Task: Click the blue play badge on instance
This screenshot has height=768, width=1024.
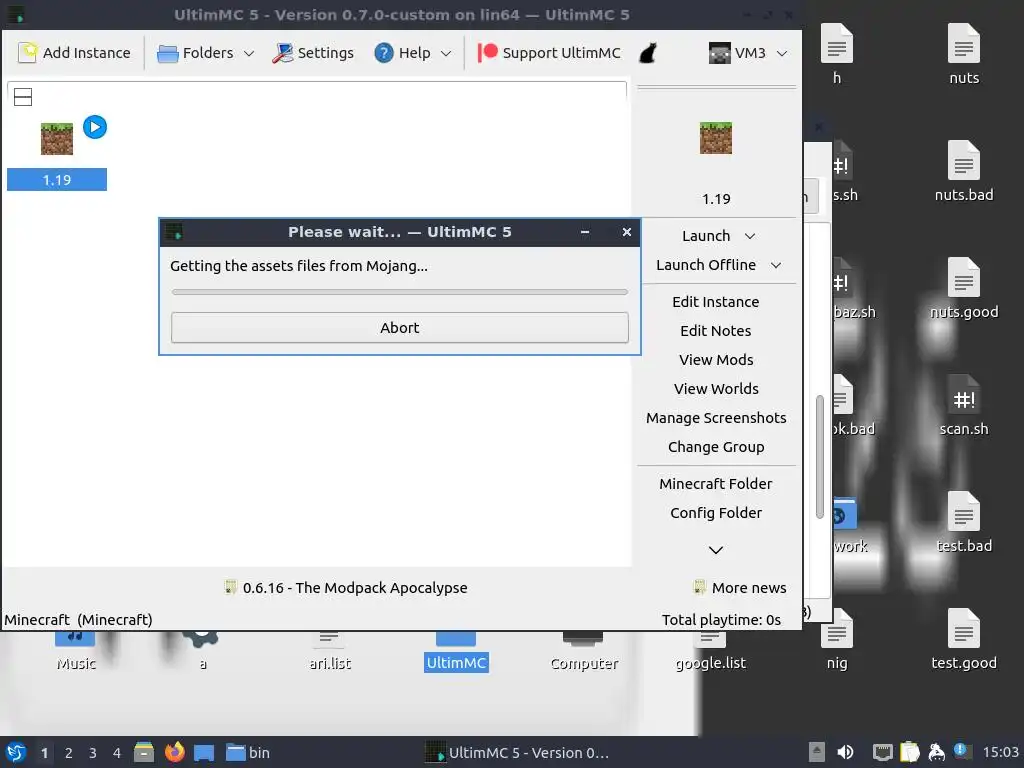Action: pyautogui.click(x=95, y=127)
